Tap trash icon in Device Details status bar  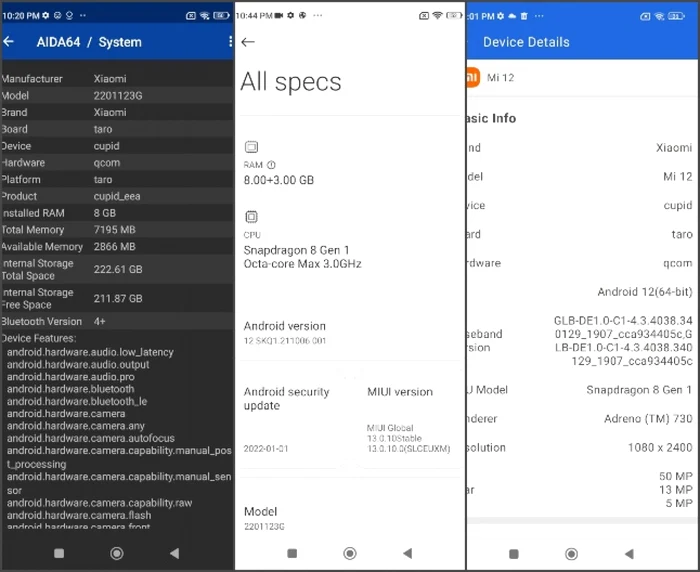(524, 16)
